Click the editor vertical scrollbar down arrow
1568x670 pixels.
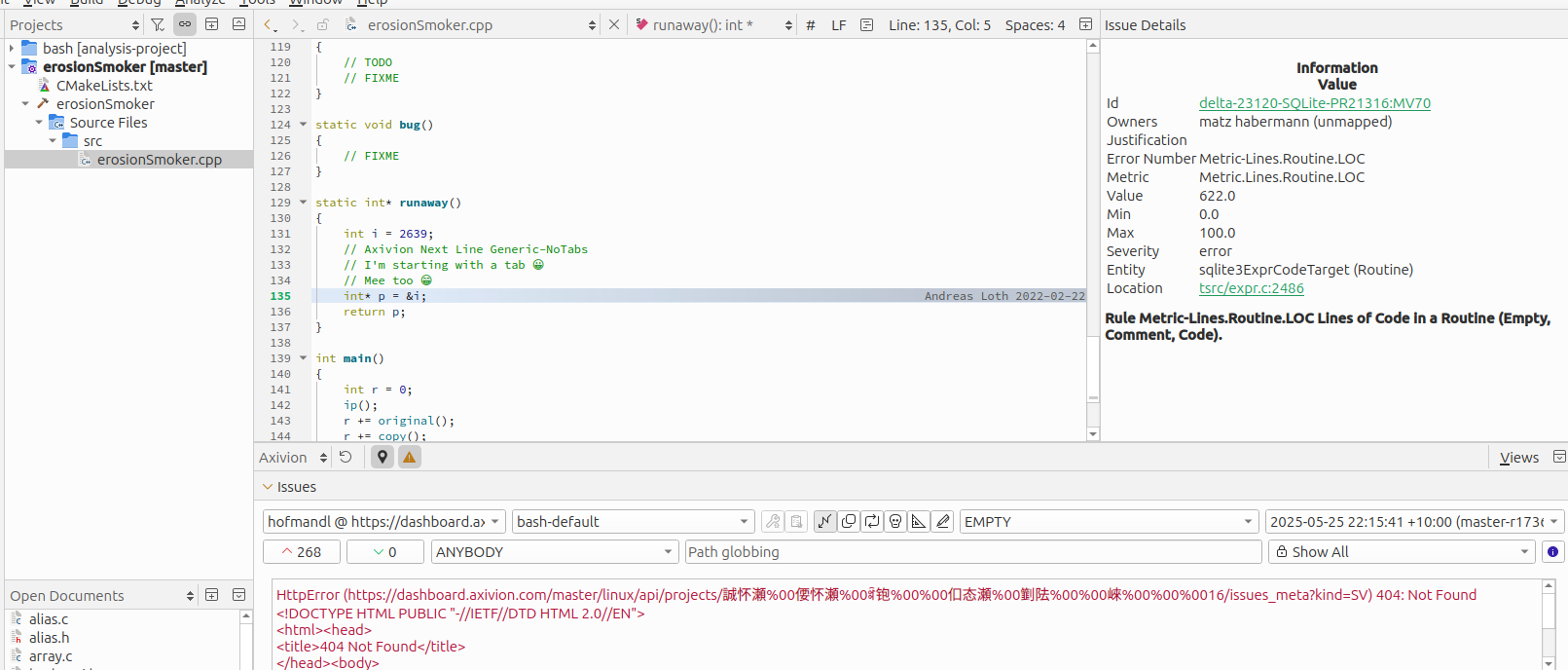coord(1093,434)
